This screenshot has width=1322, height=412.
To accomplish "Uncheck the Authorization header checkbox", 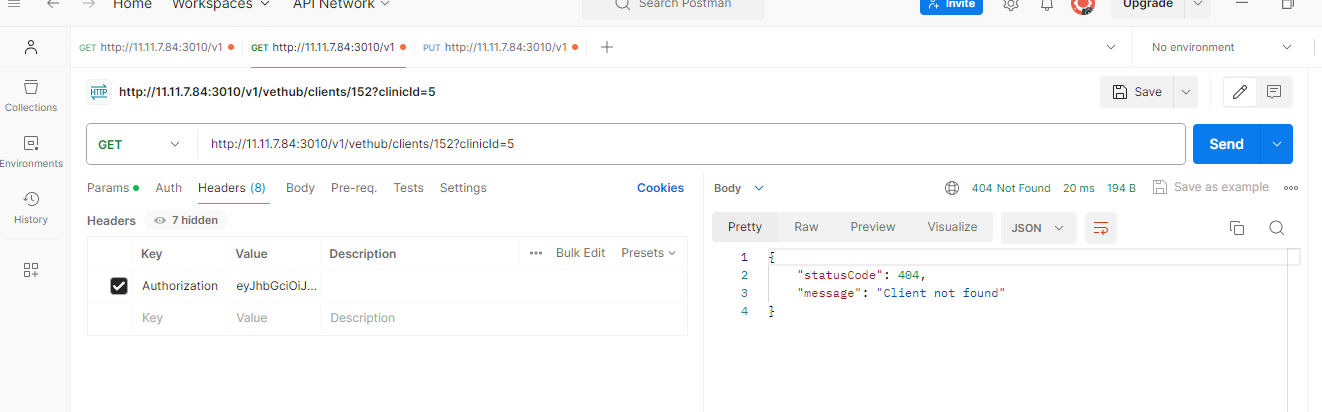I will pyautogui.click(x=119, y=286).
